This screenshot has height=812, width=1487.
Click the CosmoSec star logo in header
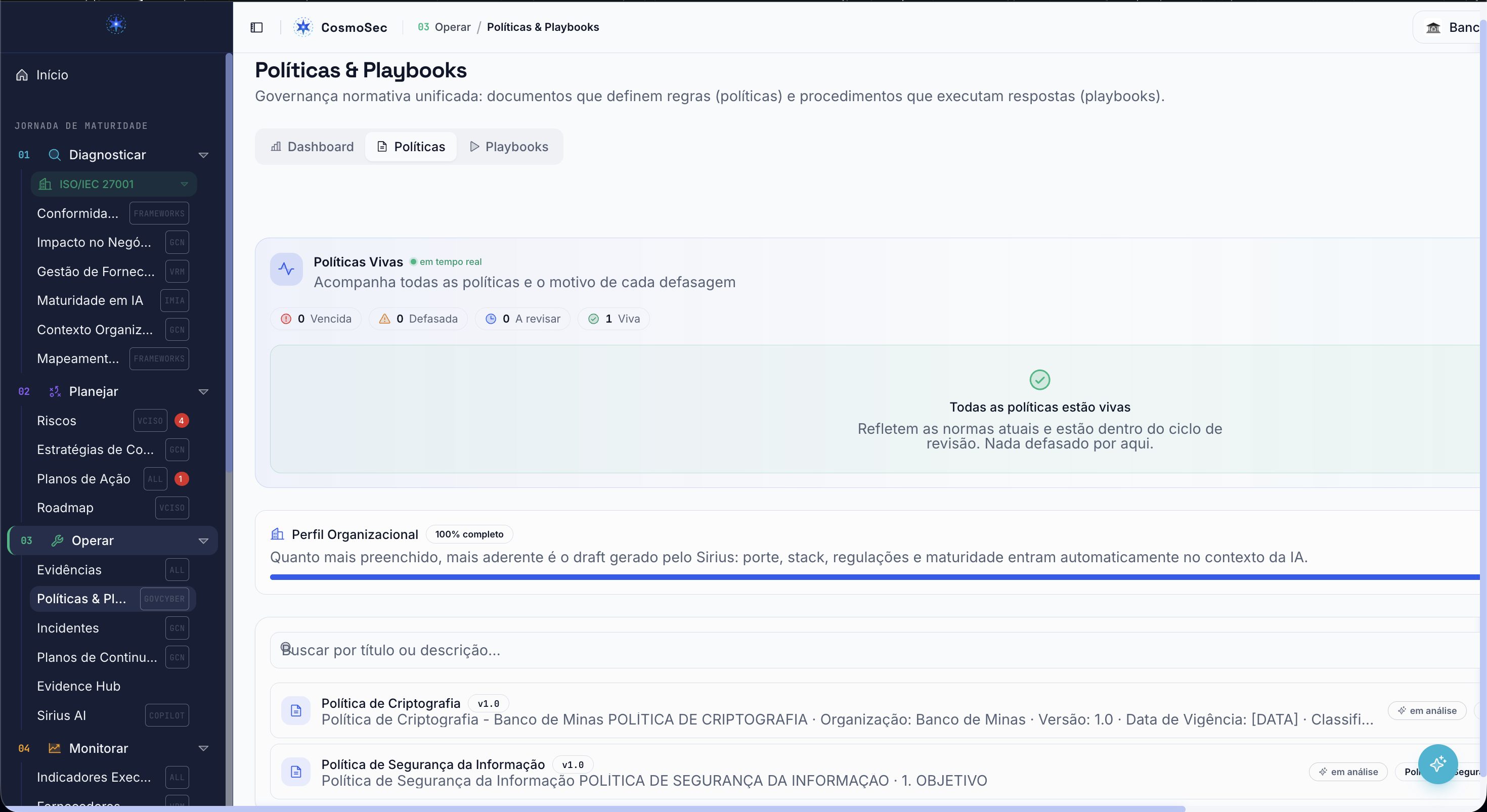303,27
